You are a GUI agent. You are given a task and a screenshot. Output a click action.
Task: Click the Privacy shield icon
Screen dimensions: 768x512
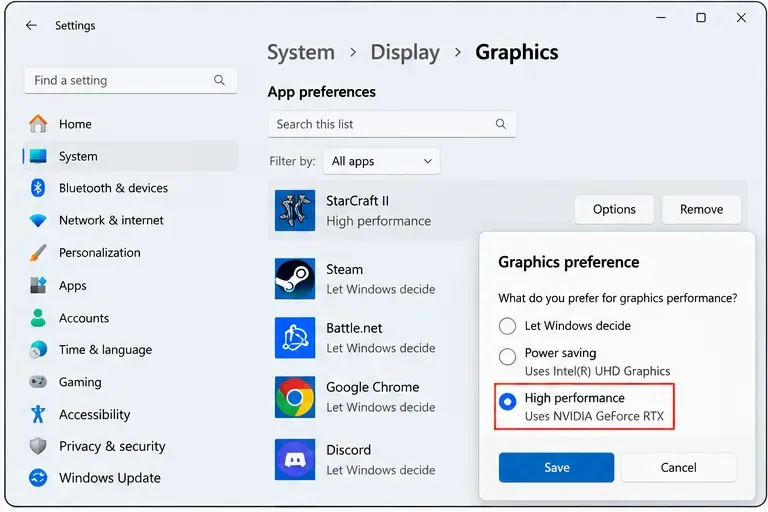pyautogui.click(x=38, y=446)
